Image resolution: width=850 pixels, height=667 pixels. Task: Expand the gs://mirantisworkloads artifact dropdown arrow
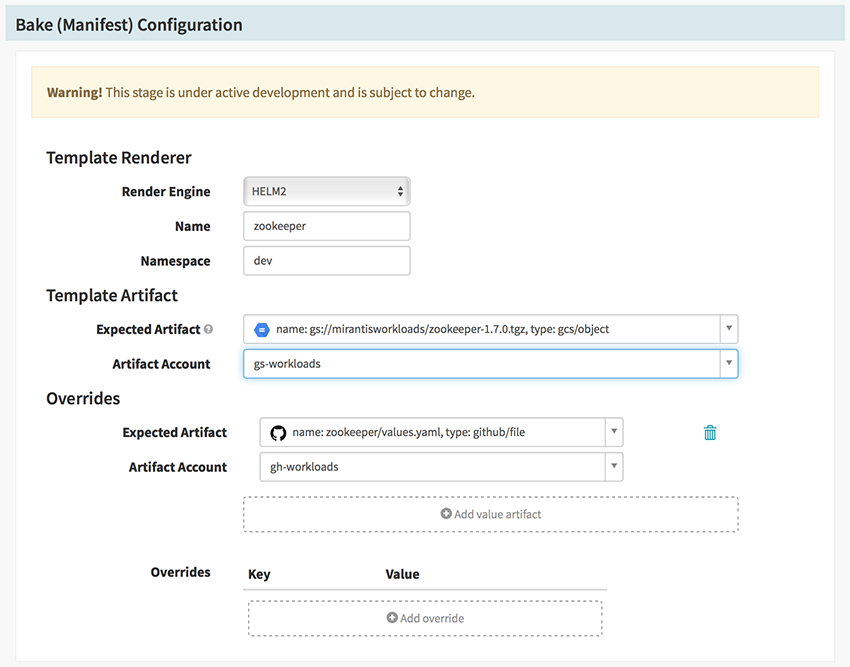(x=729, y=329)
